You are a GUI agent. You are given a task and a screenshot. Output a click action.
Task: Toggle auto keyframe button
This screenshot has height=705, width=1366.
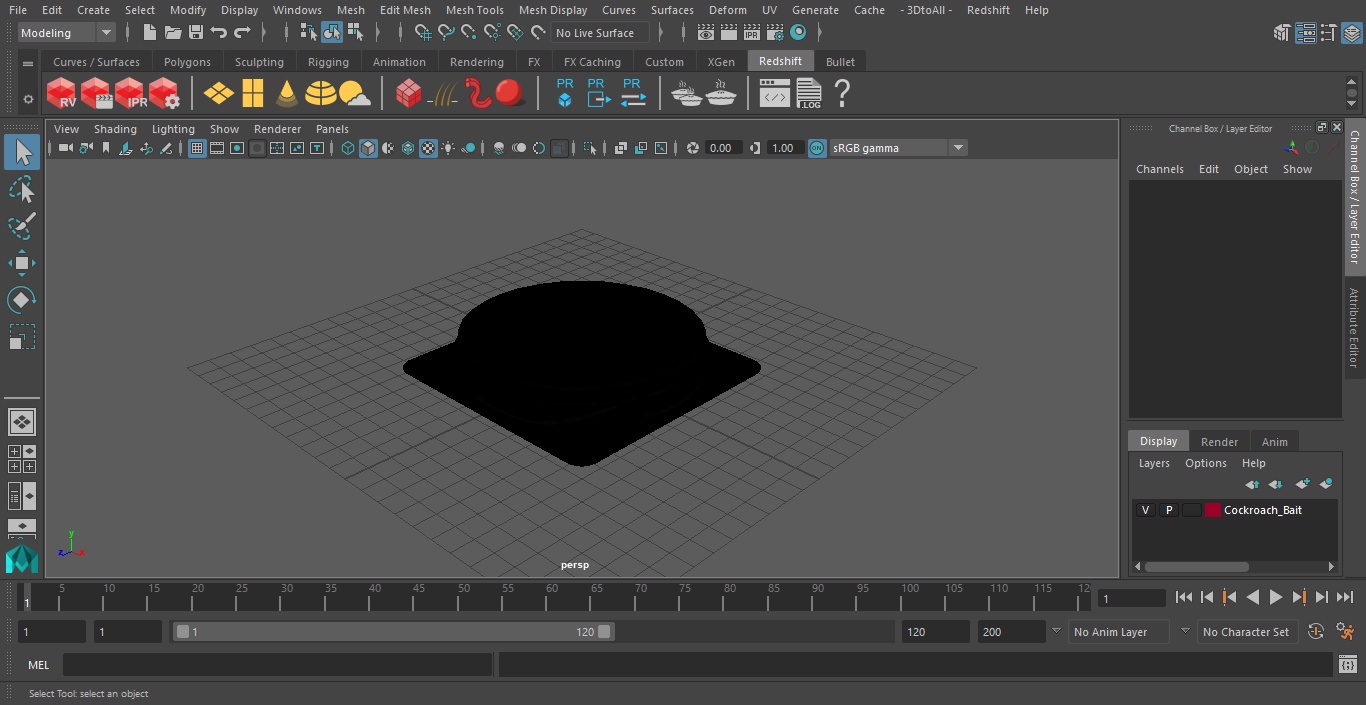[x=1316, y=632]
